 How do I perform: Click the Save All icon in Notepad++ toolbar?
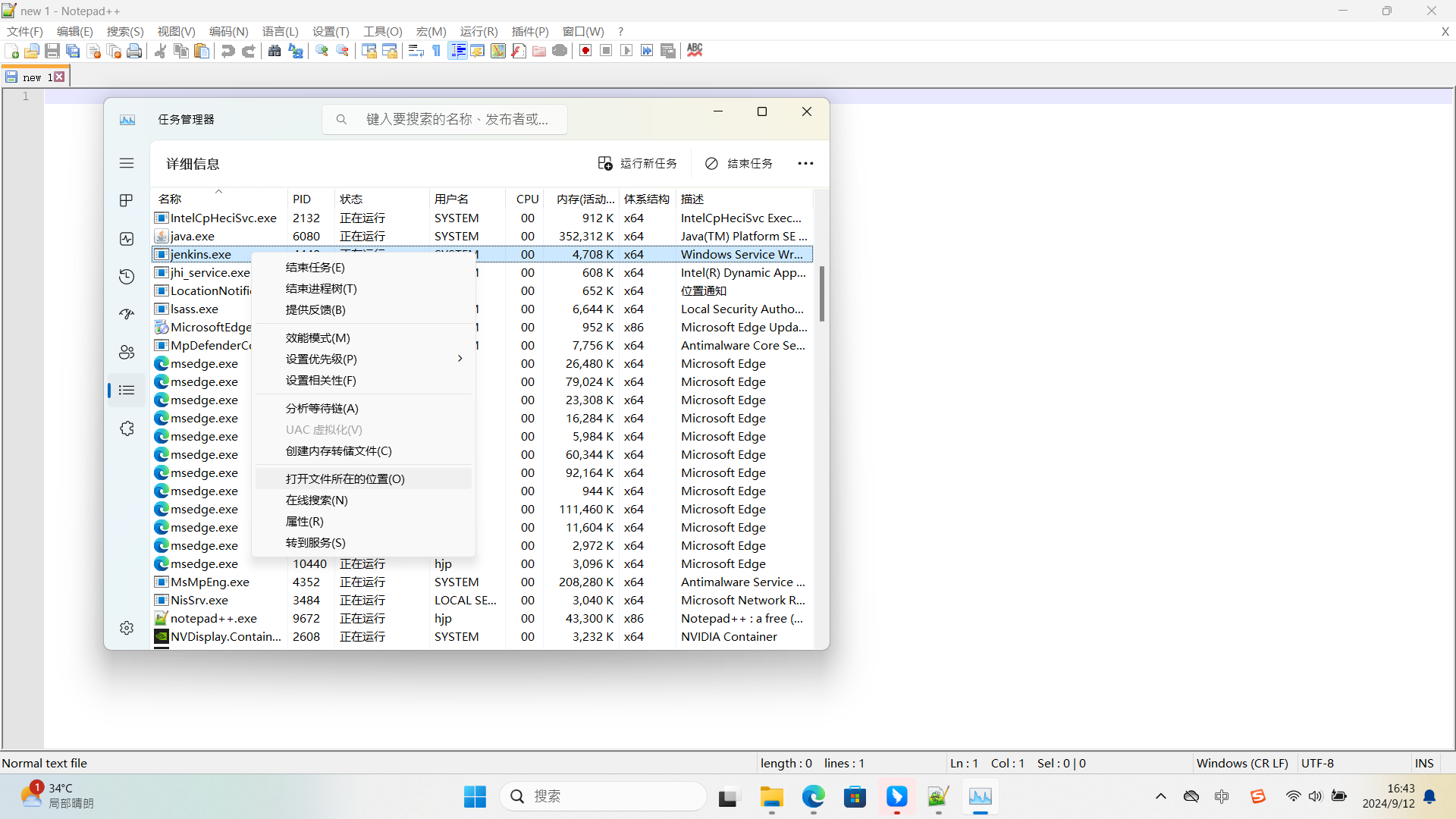click(x=73, y=51)
